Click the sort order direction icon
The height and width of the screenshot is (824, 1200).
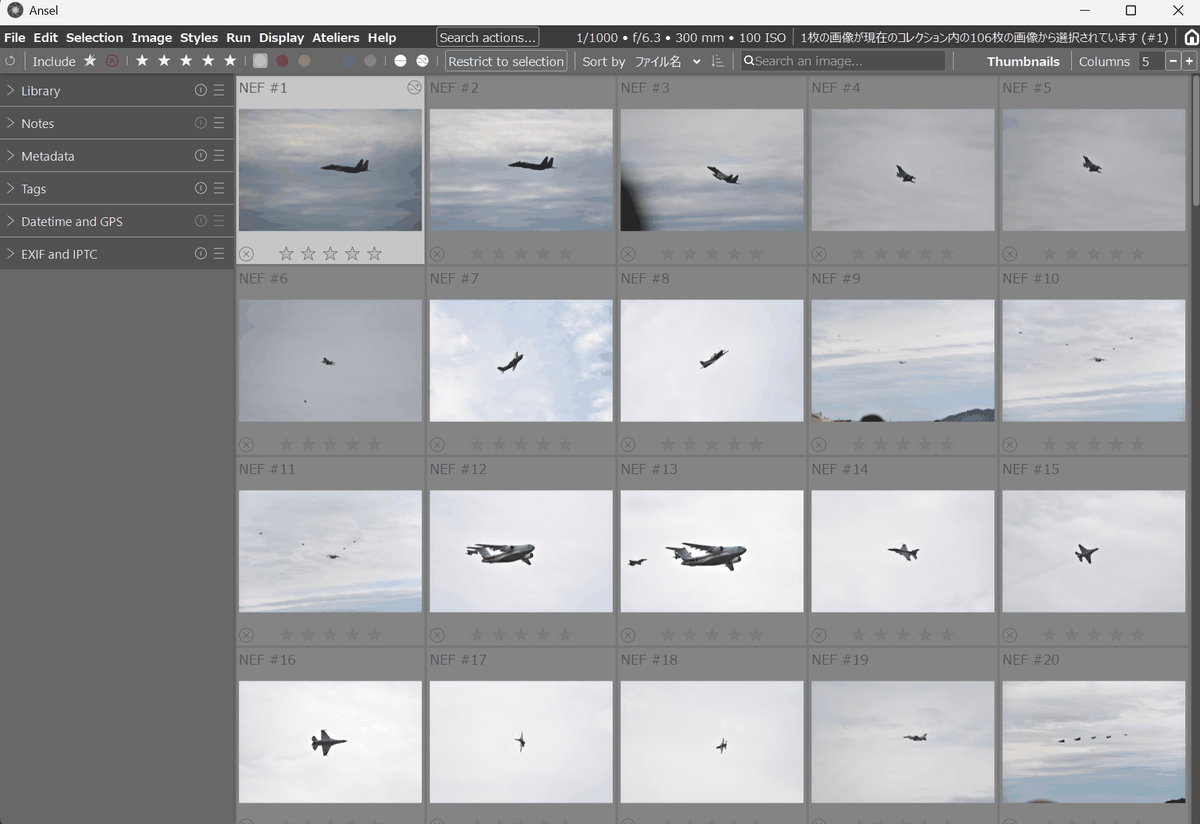click(717, 61)
